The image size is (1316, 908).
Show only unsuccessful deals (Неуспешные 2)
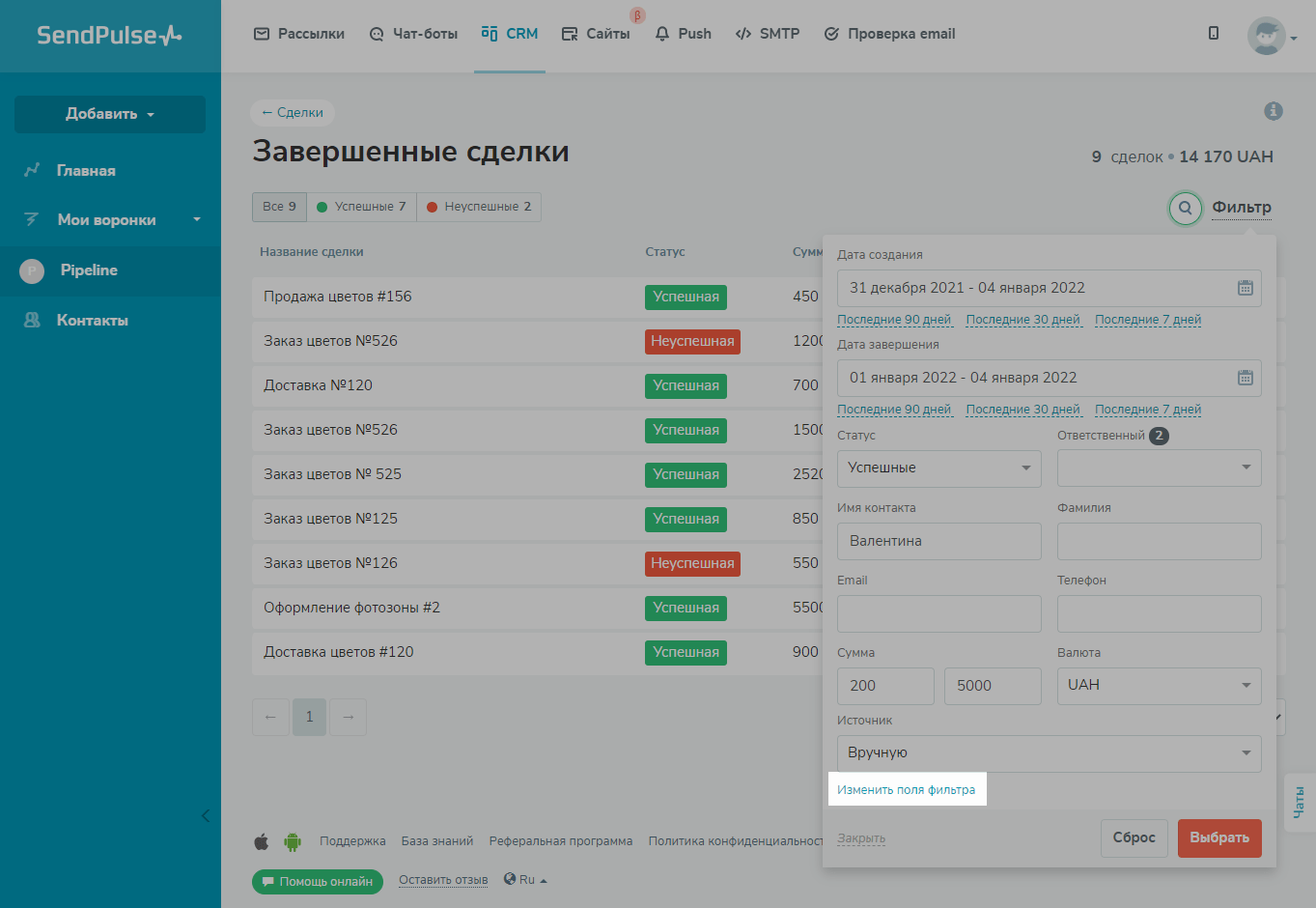point(479,207)
